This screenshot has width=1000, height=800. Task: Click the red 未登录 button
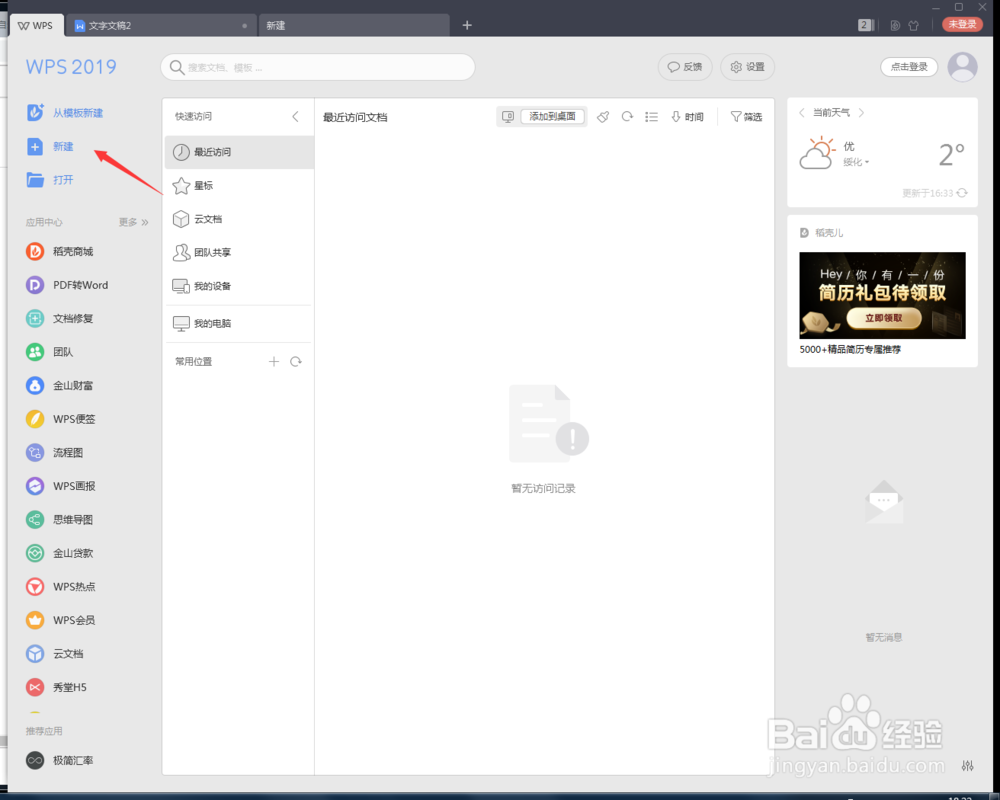tap(962, 24)
